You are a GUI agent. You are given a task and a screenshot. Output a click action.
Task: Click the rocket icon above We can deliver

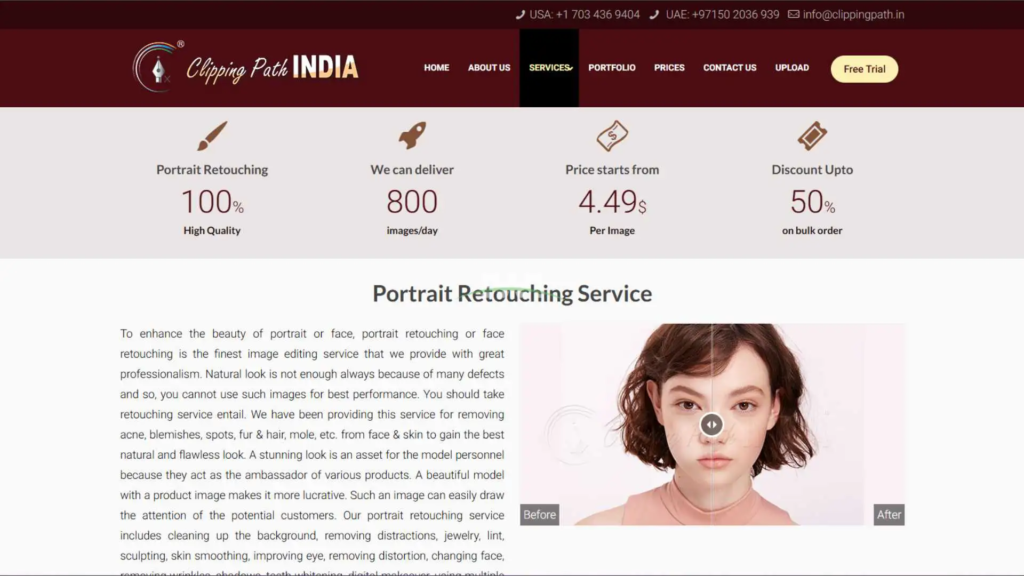(412, 135)
